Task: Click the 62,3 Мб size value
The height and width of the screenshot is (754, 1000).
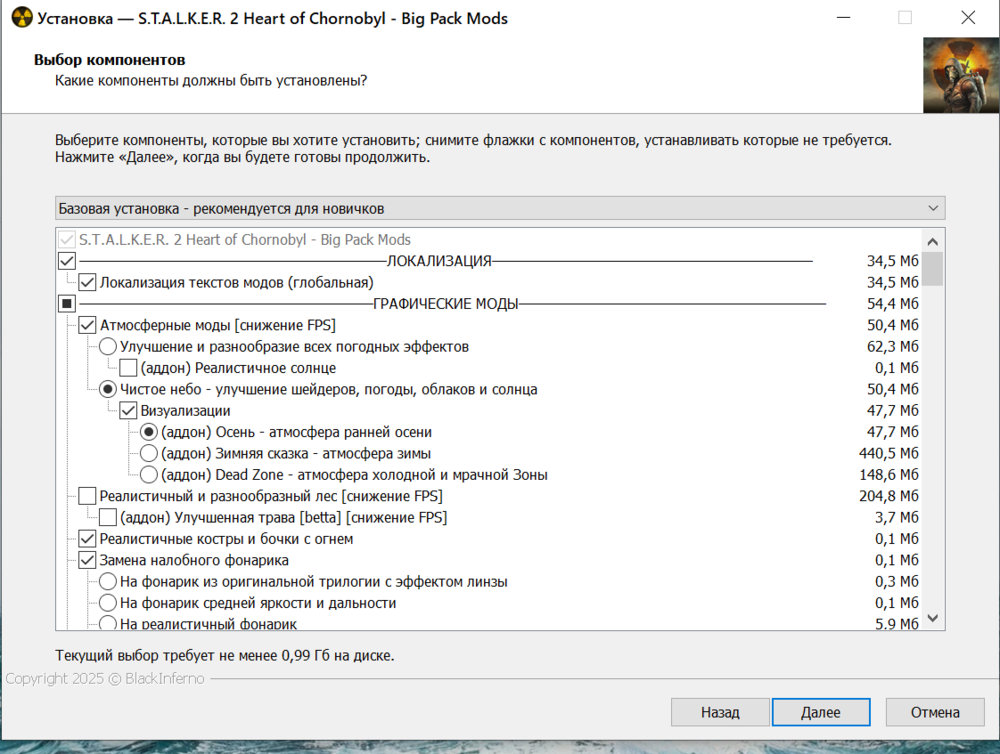Action: point(892,346)
